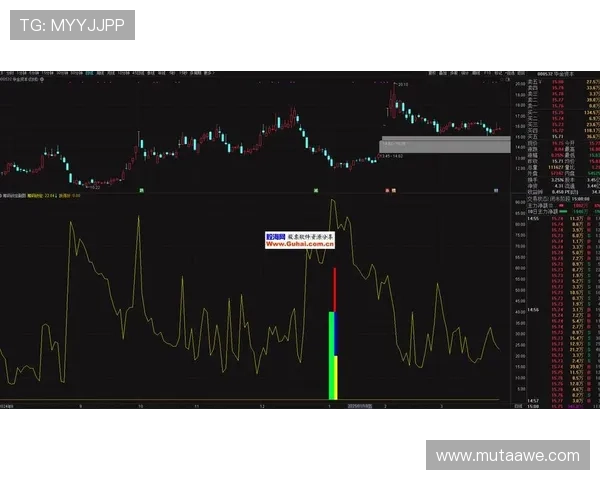Click the red bar of the indicator signal column
The height and width of the screenshot is (480, 600).
pyautogui.click(x=334, y=290)
